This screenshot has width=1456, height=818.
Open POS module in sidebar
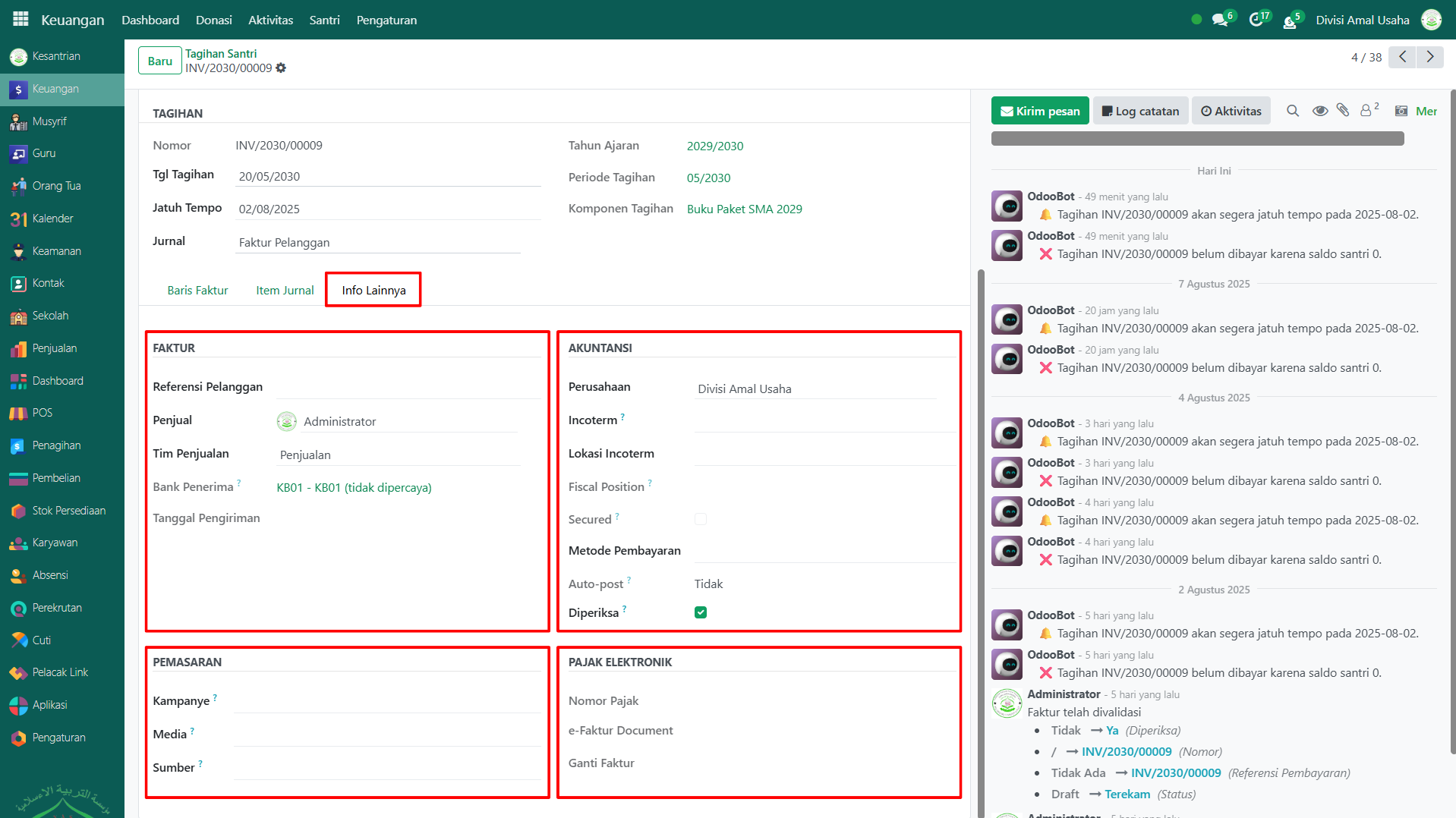pyautogui.click(x=42, y=413)
